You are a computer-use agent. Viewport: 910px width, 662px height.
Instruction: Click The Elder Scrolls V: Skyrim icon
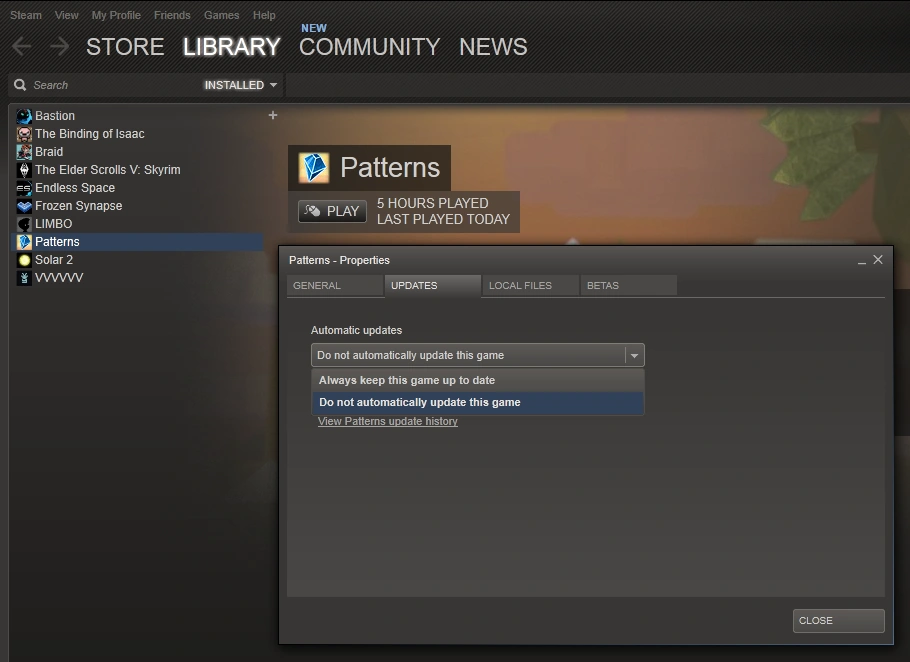point(25,169)
